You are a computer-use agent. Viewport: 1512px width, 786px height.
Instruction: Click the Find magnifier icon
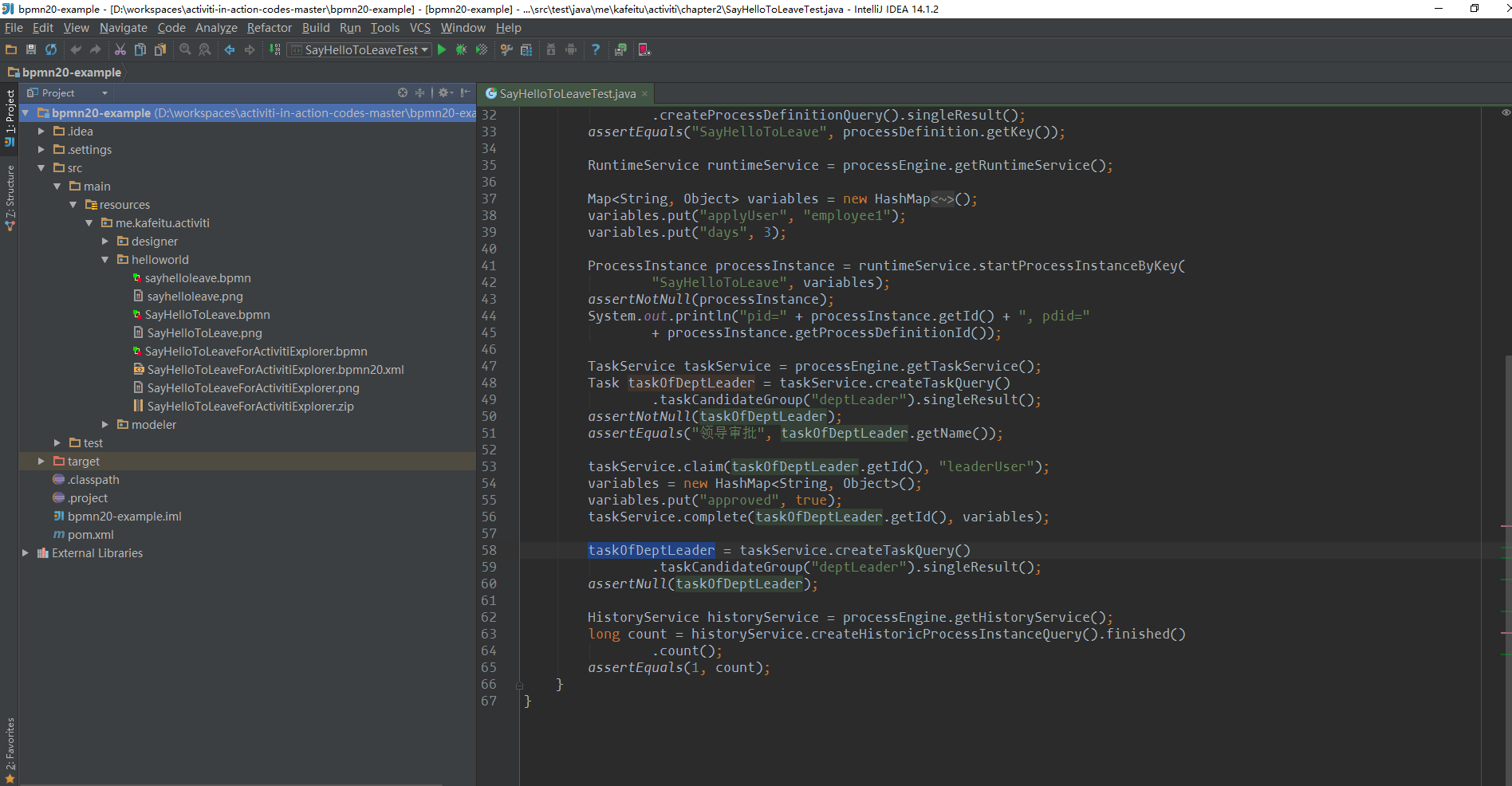[x=185, y=49]
